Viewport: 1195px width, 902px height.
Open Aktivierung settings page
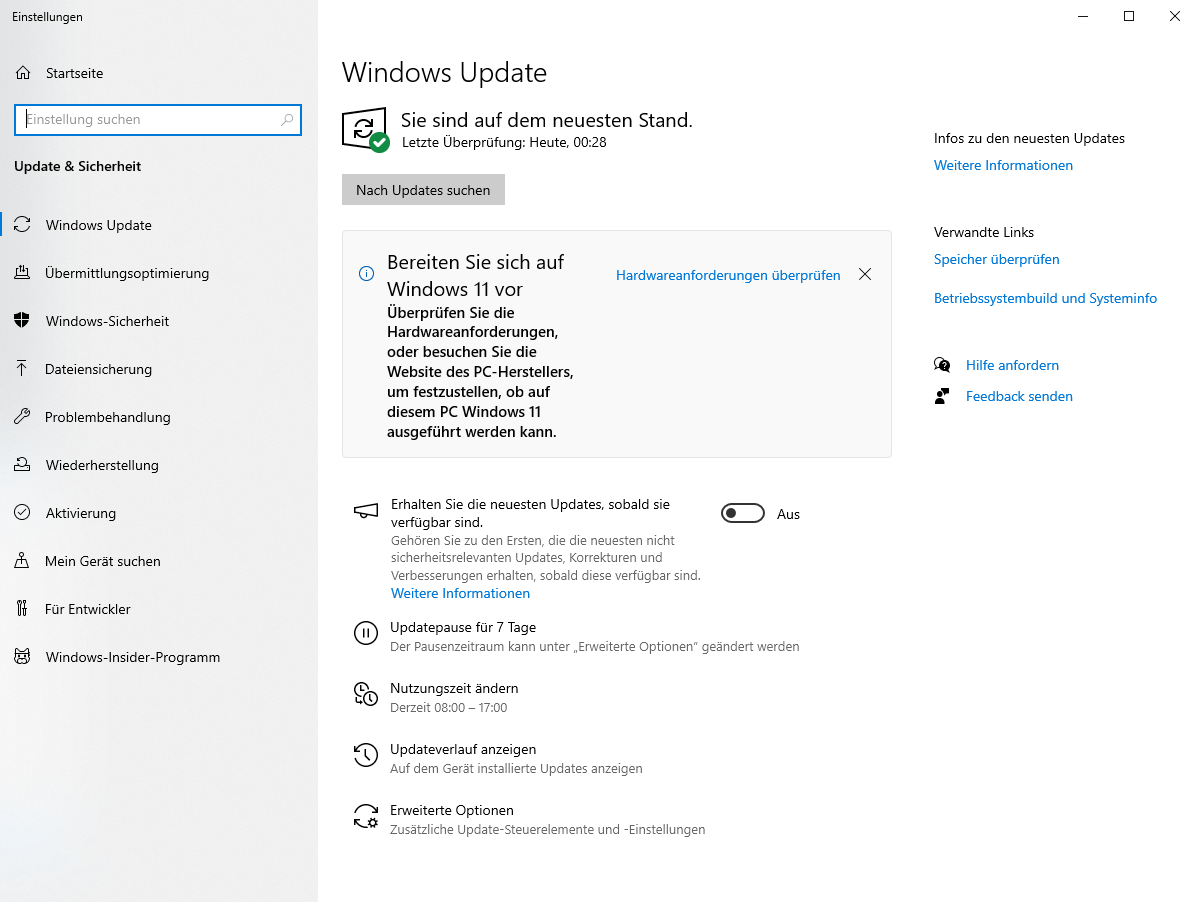(x=159, y=513)
